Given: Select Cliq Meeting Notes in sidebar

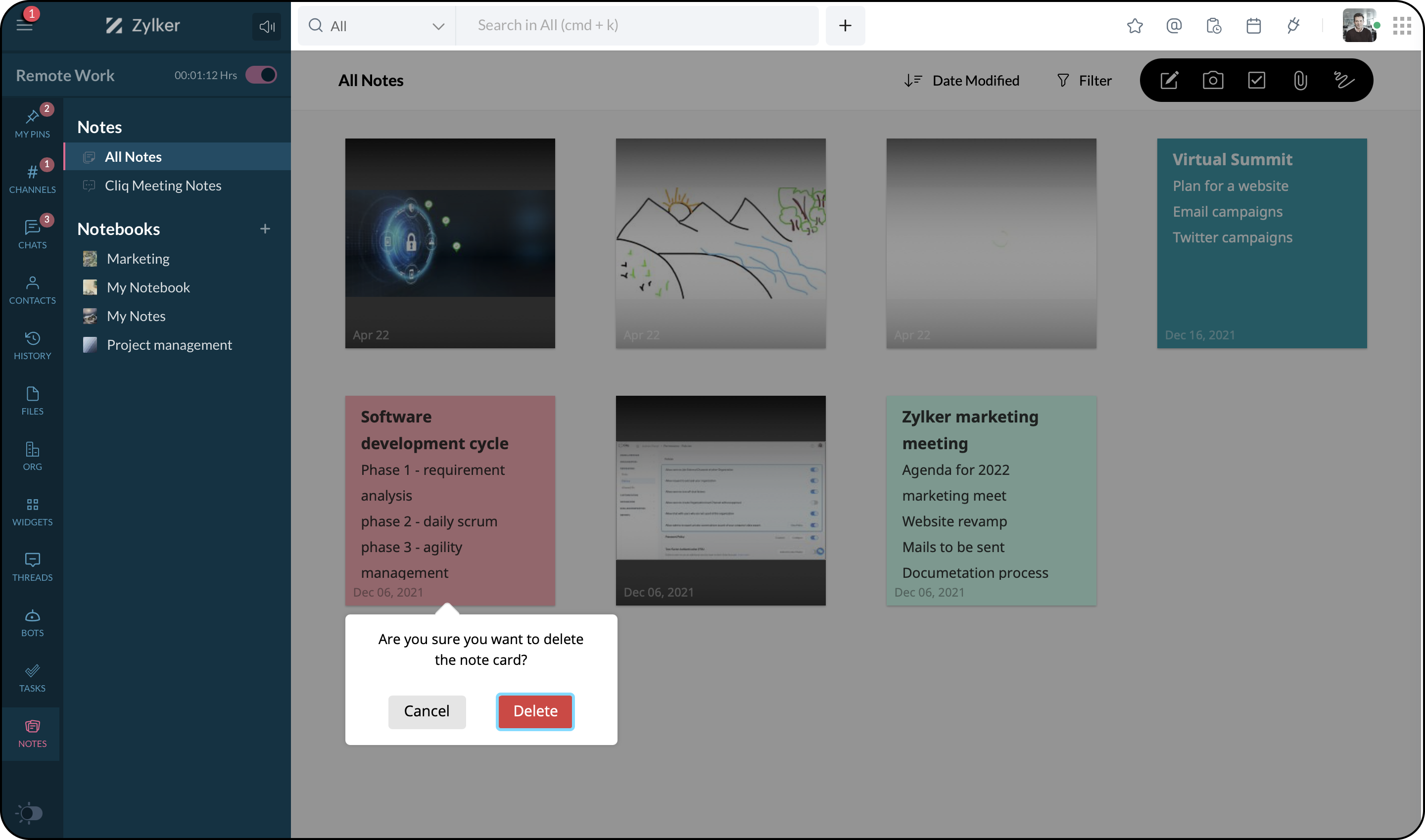Looking at the screenshot, I should tap(162, 186).
